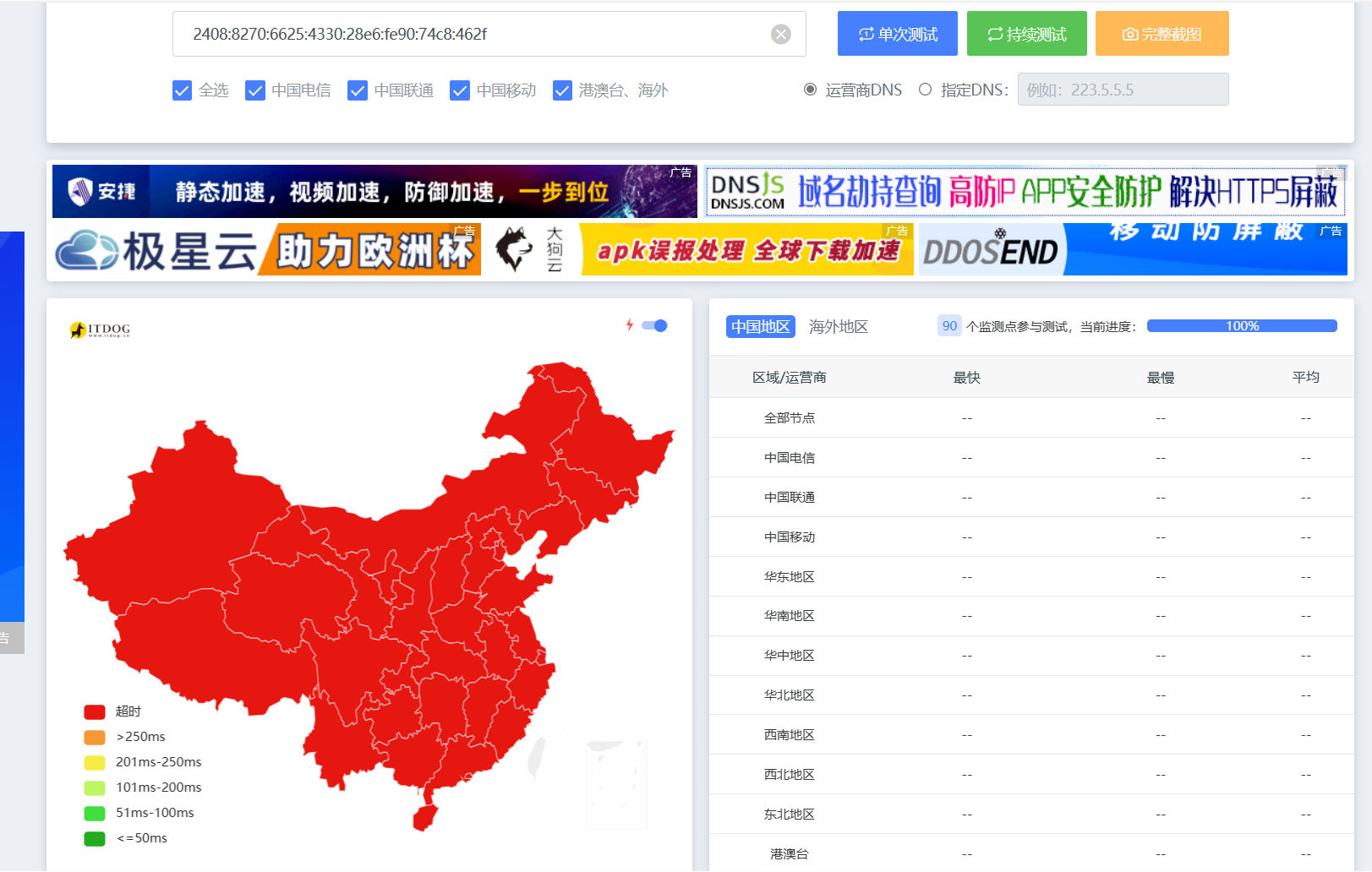Uncheck the 中国联通 checkbox
This screenshot has height=872, width=1372.
pos(358,90)
